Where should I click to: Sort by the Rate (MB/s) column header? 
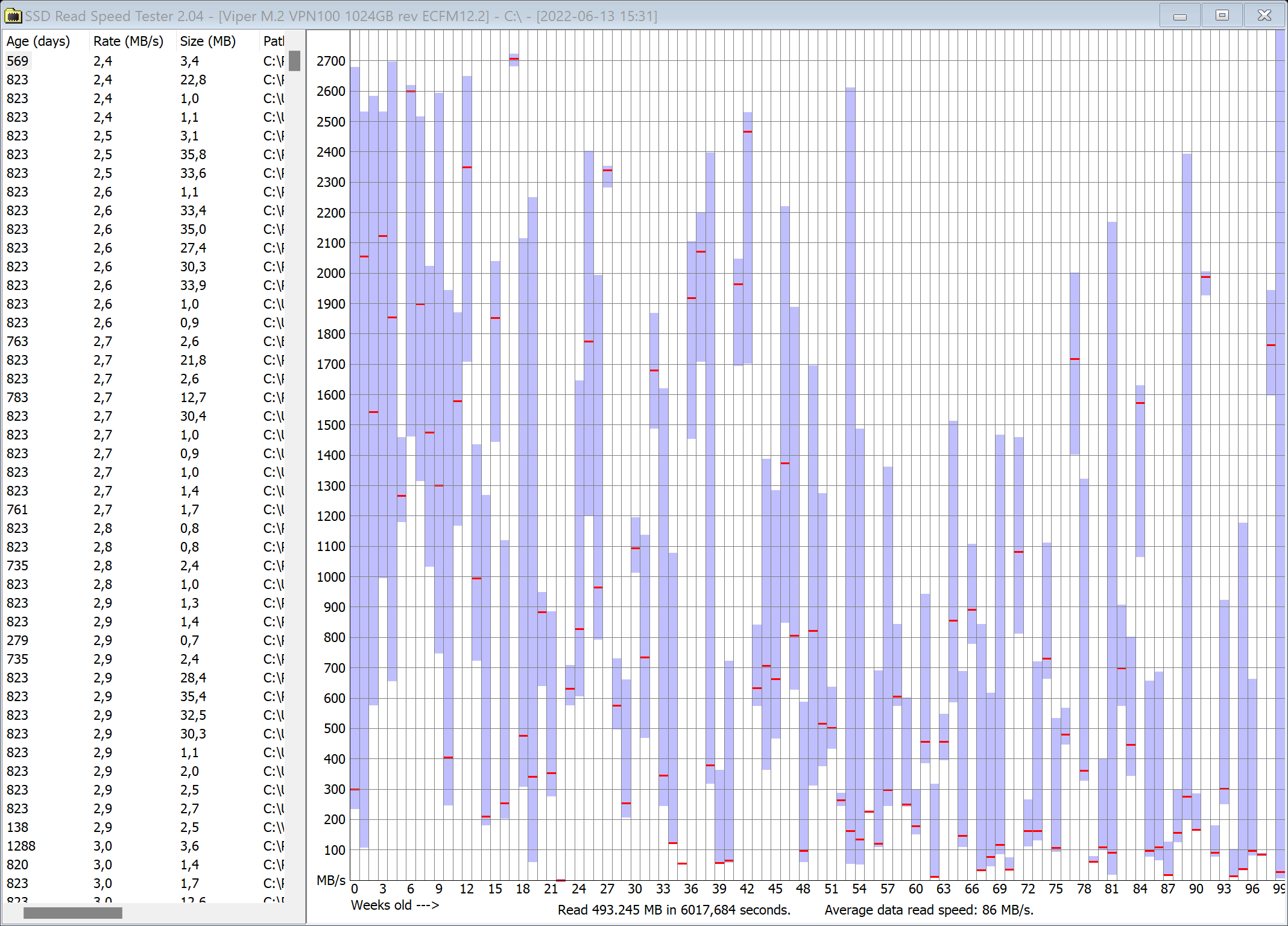[x=128, y=41]
